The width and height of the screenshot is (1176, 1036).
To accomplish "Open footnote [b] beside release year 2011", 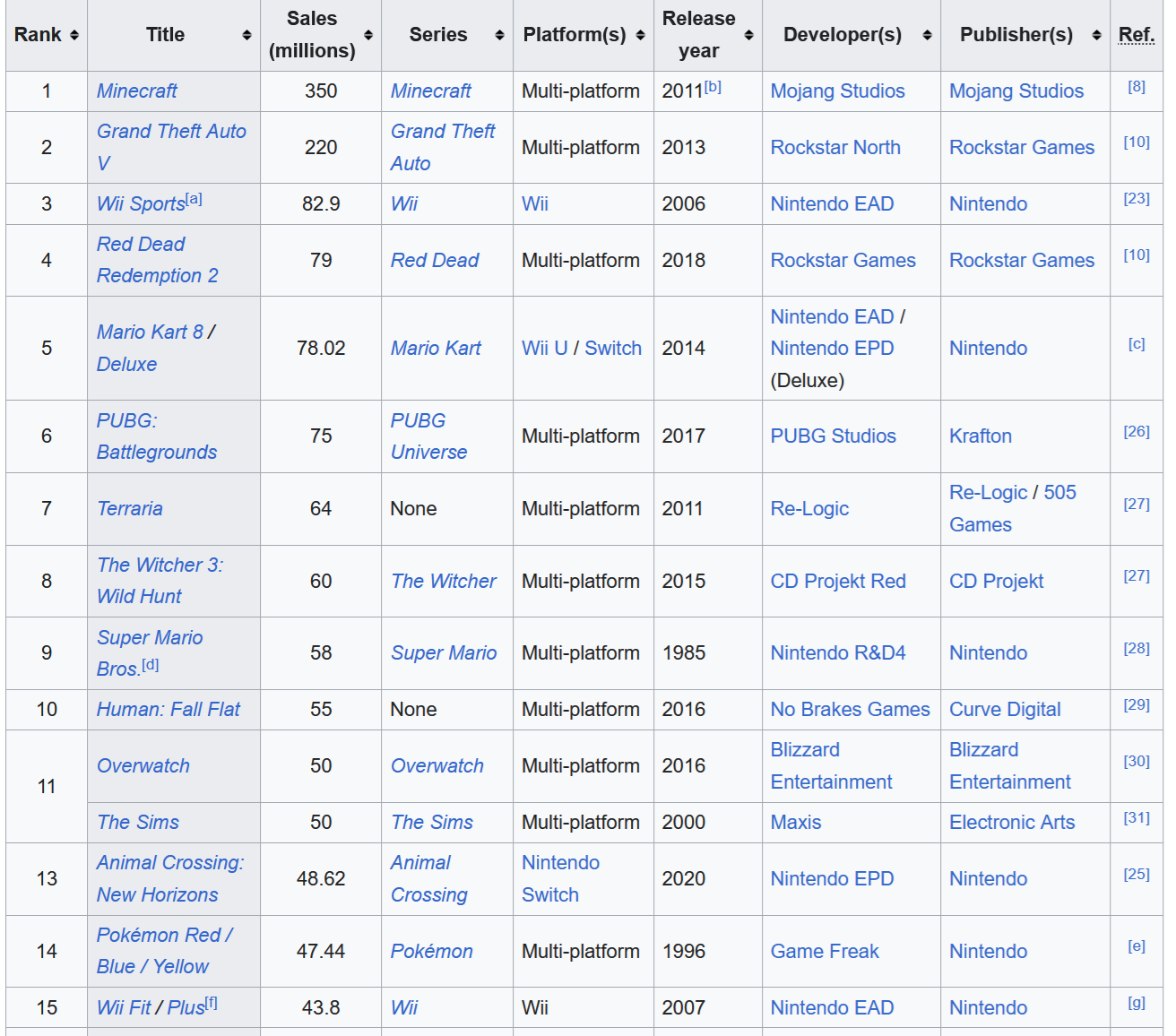I will coord(713,87).
